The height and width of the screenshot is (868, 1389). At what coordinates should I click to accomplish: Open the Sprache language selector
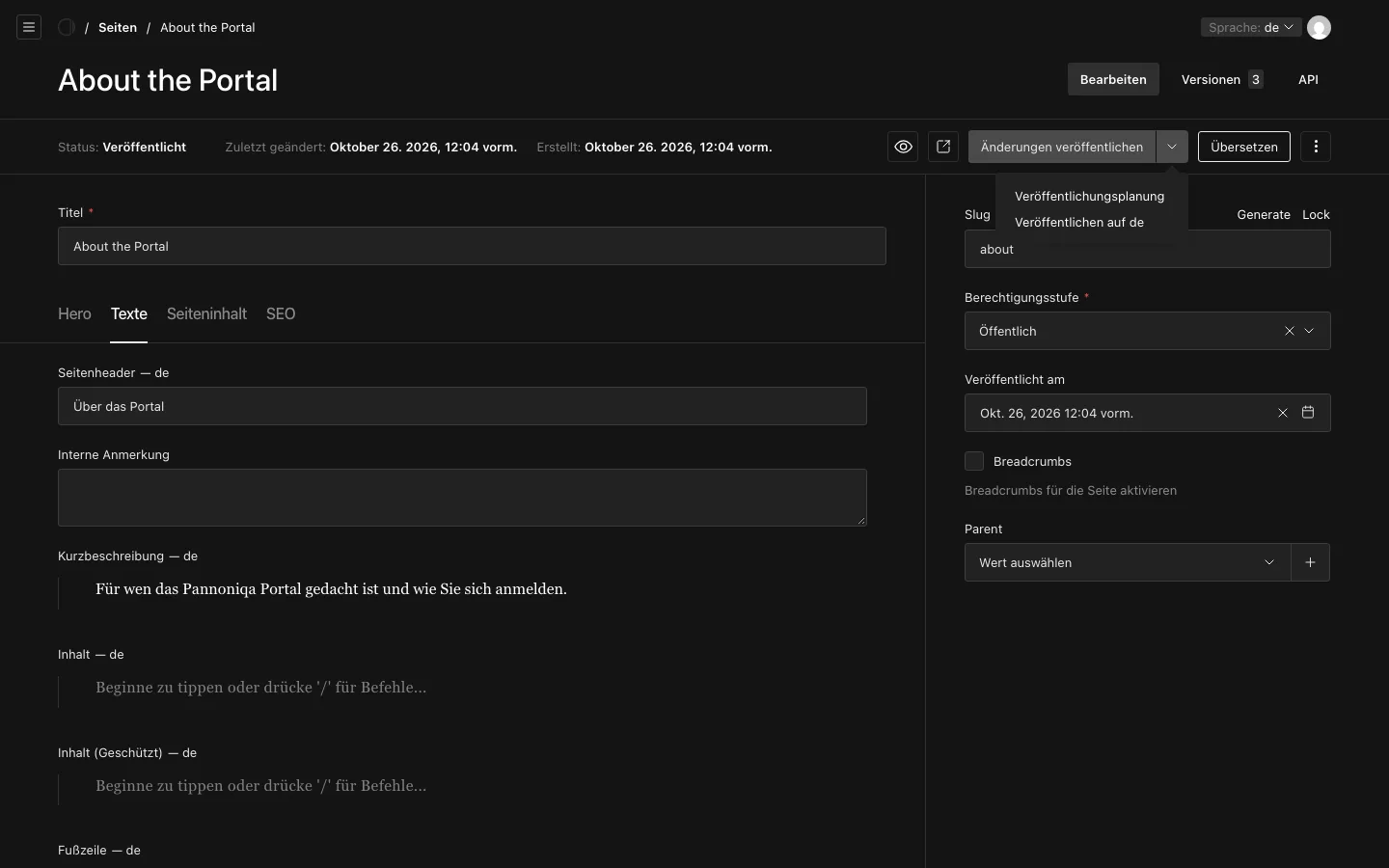click(x=1251, y=27)
